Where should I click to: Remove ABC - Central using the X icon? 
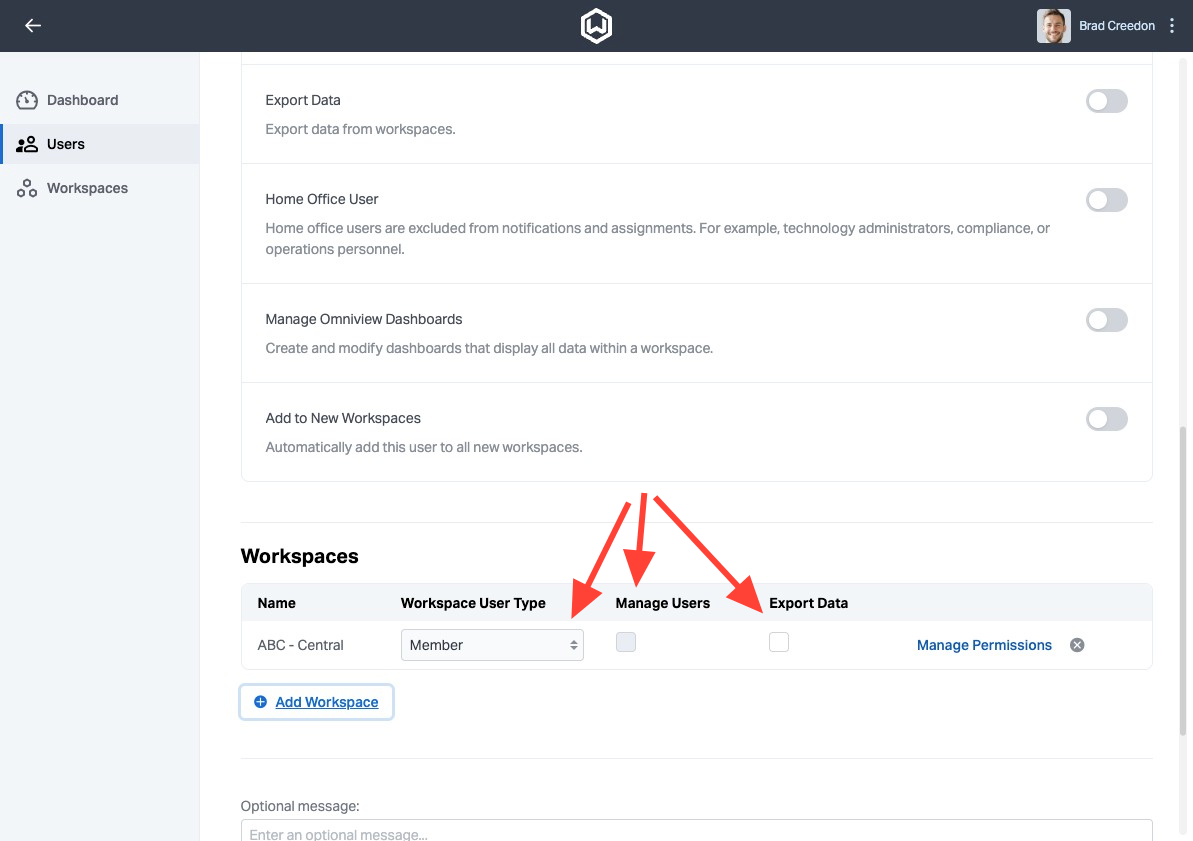click(x=1077, y=644)
